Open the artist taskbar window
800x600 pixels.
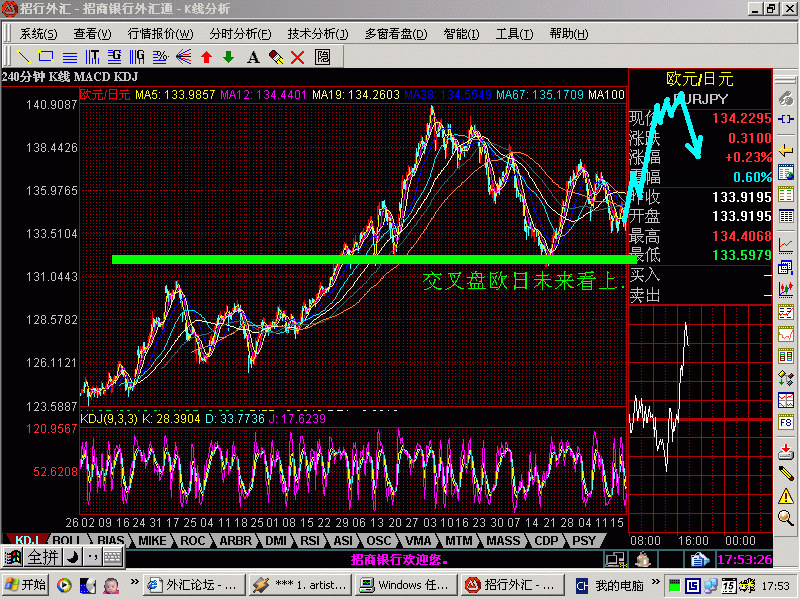pos(301,585)
